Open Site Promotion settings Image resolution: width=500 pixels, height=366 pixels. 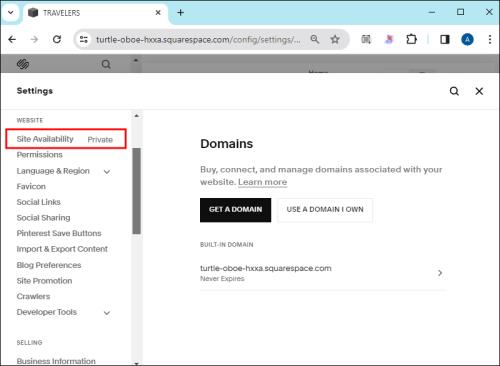44,281
